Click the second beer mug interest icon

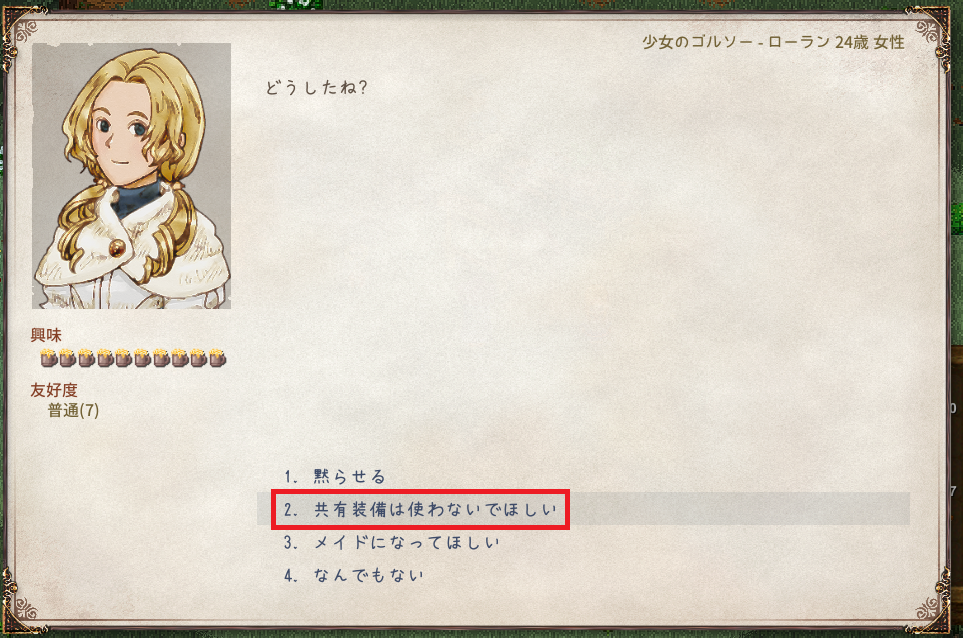[x=67, y=357]
